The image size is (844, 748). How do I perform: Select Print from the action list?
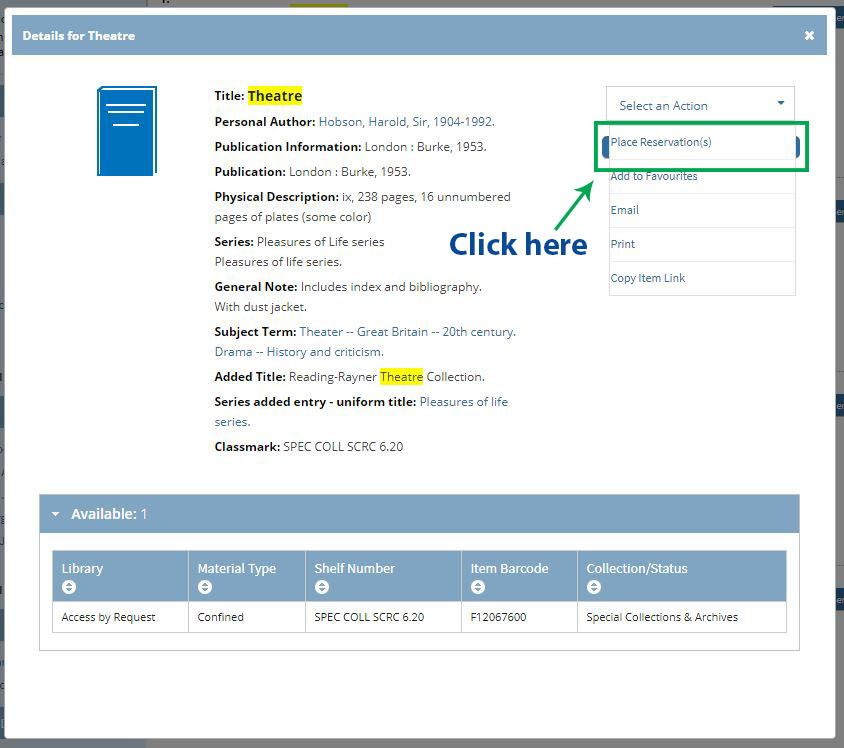pyautogui.click(x=623, y=244)
